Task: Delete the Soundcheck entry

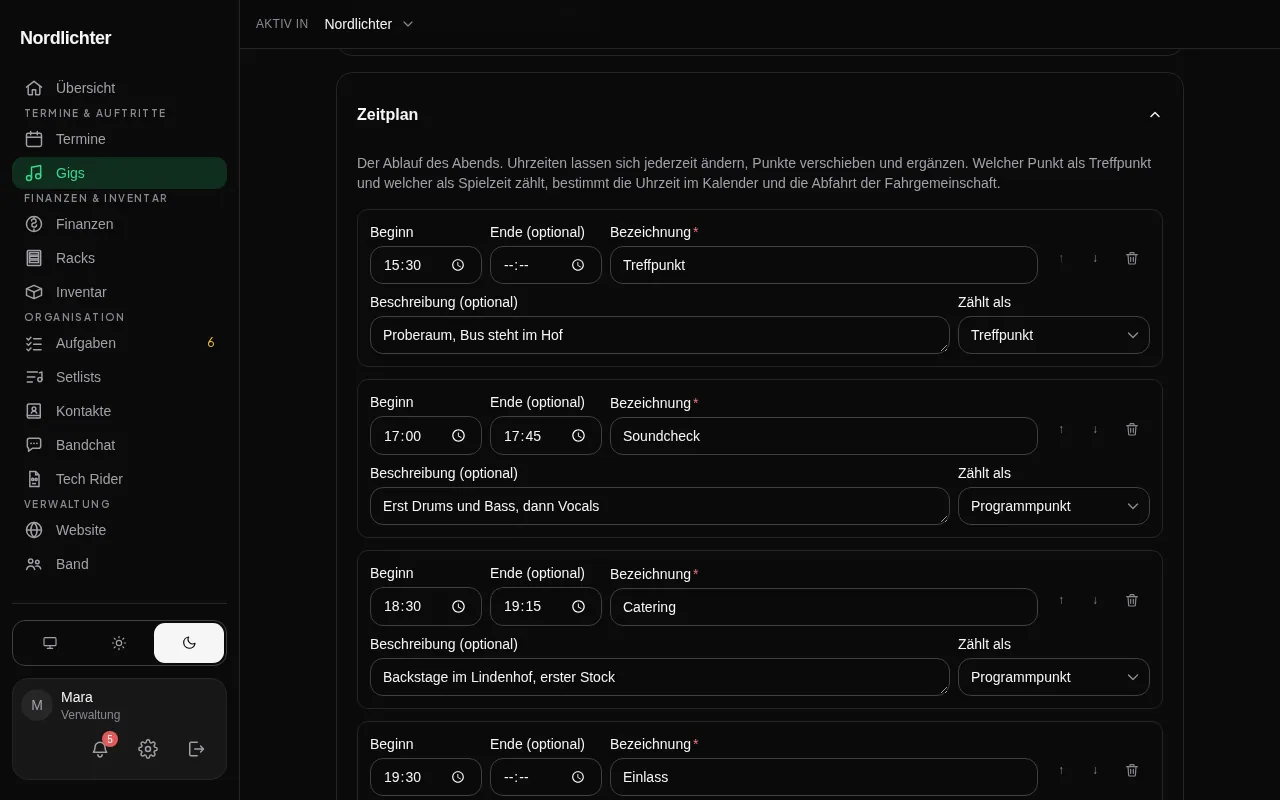Action: [x=1132, y=429]
